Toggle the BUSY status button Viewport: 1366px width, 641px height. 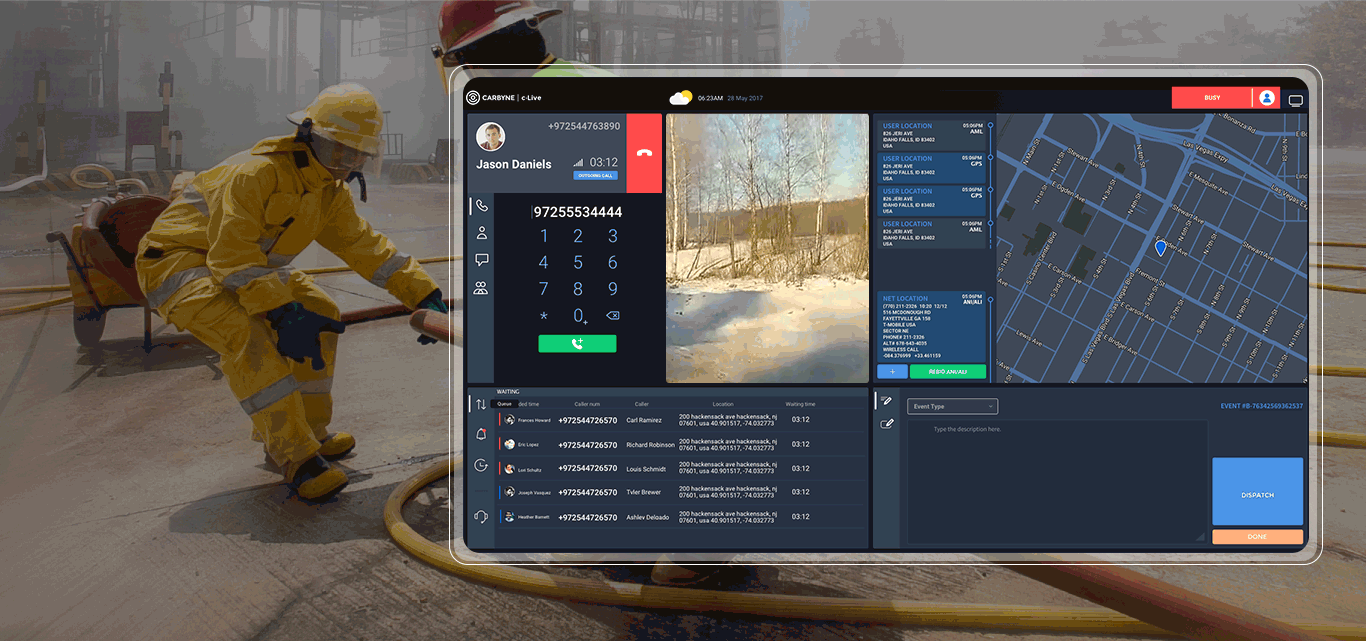(x=1211, y=98)
